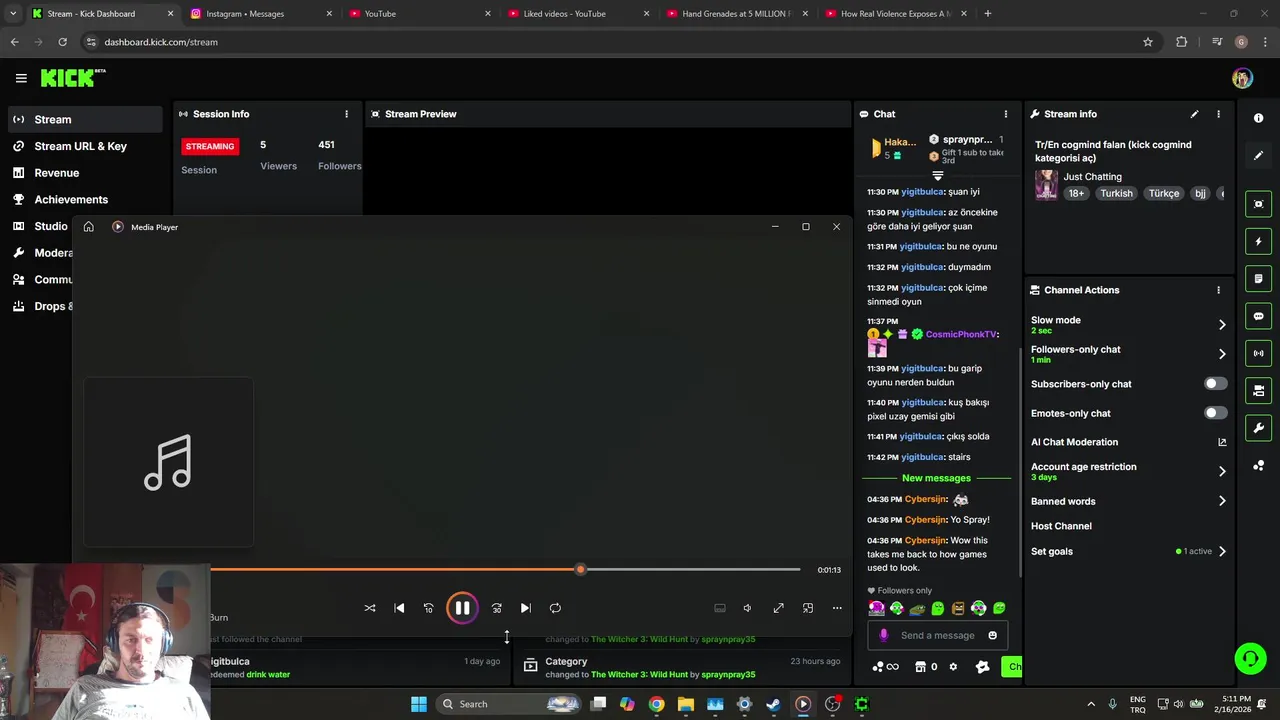Image resolution: width=1280 pixels, height=720 pixels.
Task: Pause playback in Media Player
Action: pos(462,608)
